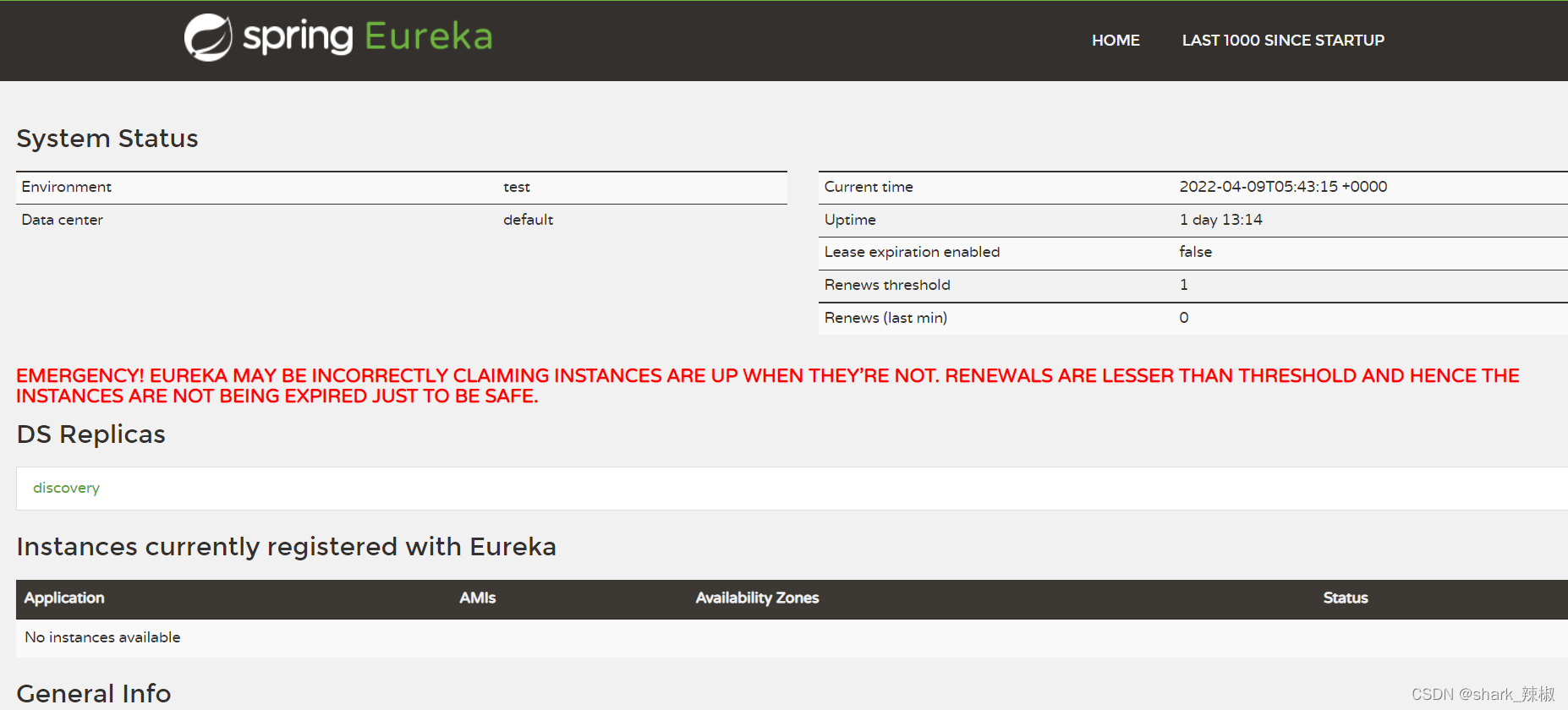Open the HOME navigation link
This screenshot has width=1568, height=710.
pyautogui.click(x=1116, y=40)
